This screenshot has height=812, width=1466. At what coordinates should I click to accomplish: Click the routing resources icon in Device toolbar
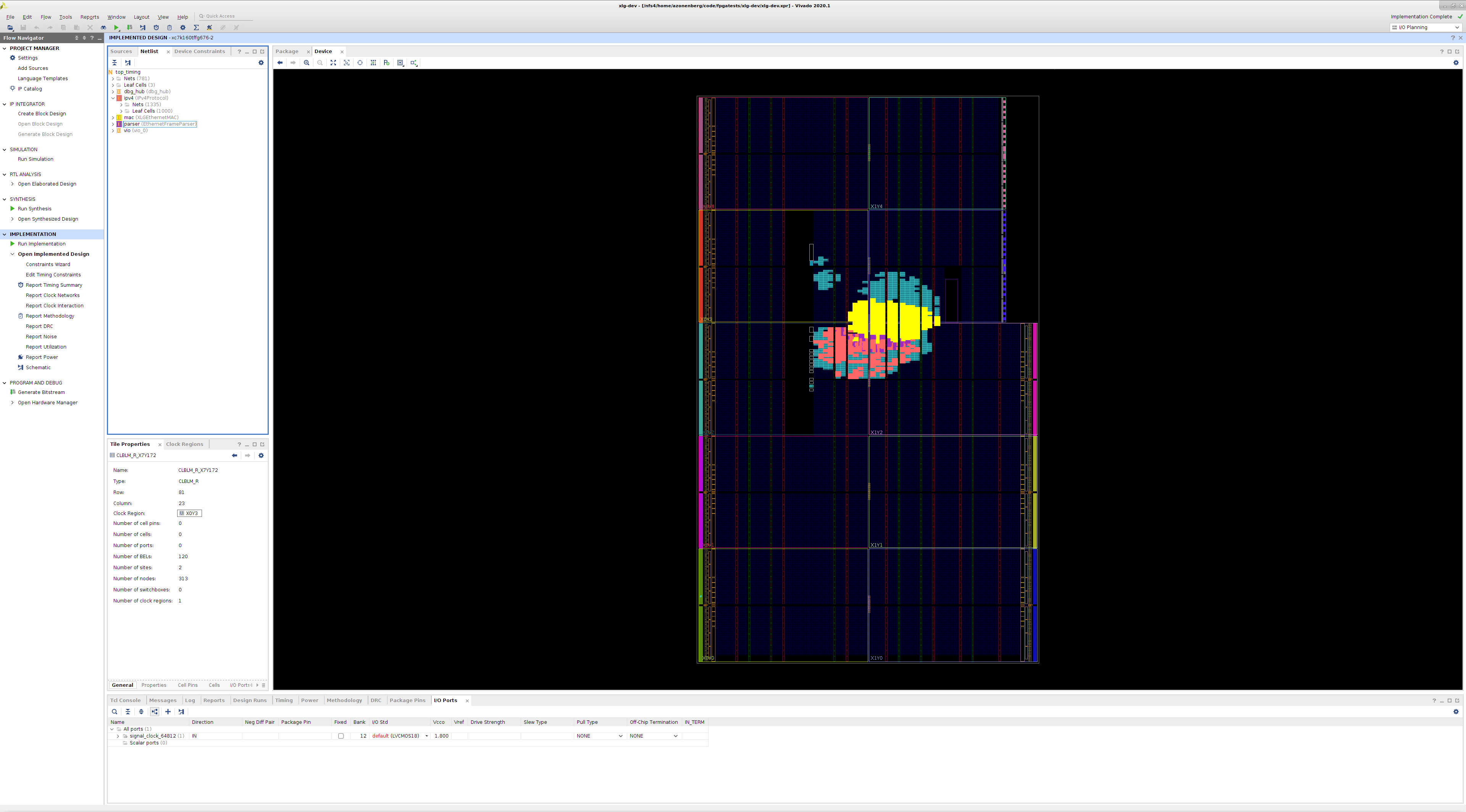click(x=373, y=63)
